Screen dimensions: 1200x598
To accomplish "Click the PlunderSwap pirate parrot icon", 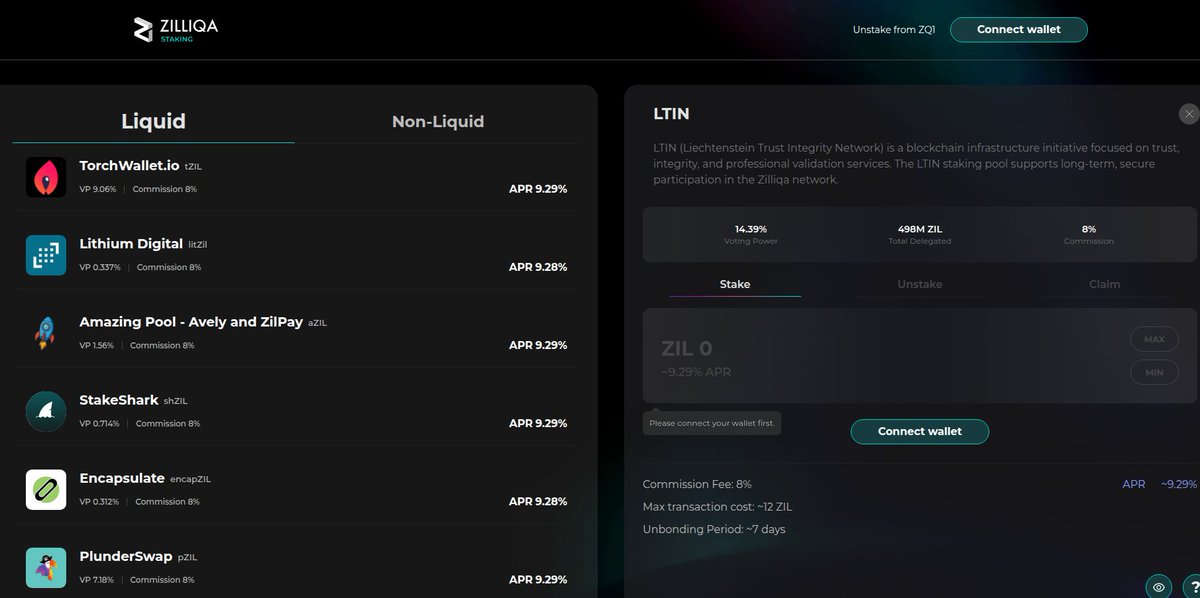I will click(46, 568).
